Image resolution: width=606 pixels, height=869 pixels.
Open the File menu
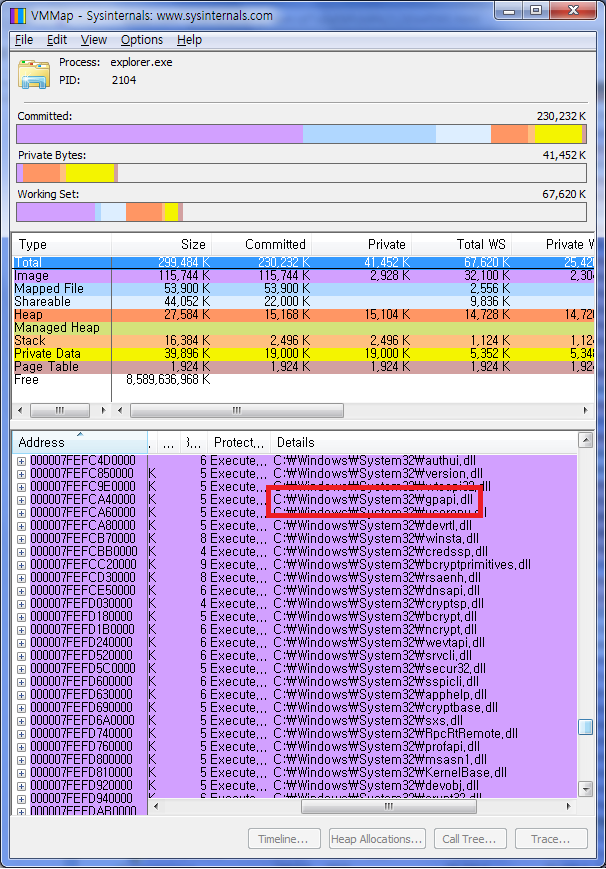pos(24,40)
